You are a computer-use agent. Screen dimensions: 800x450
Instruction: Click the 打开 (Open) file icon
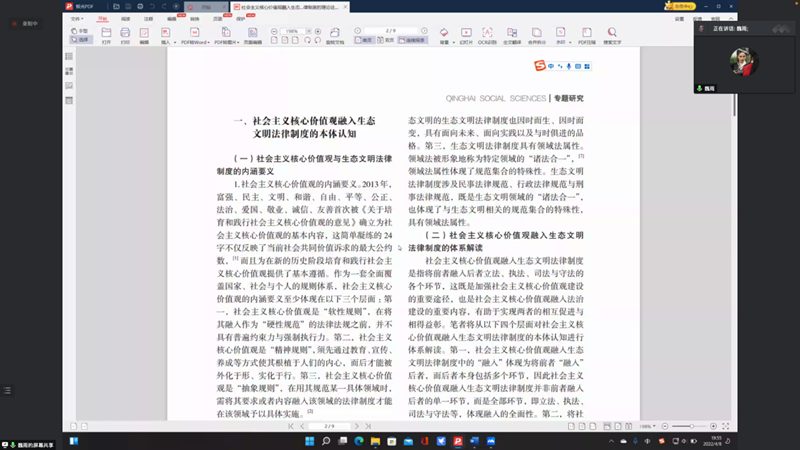coord(105,36)
